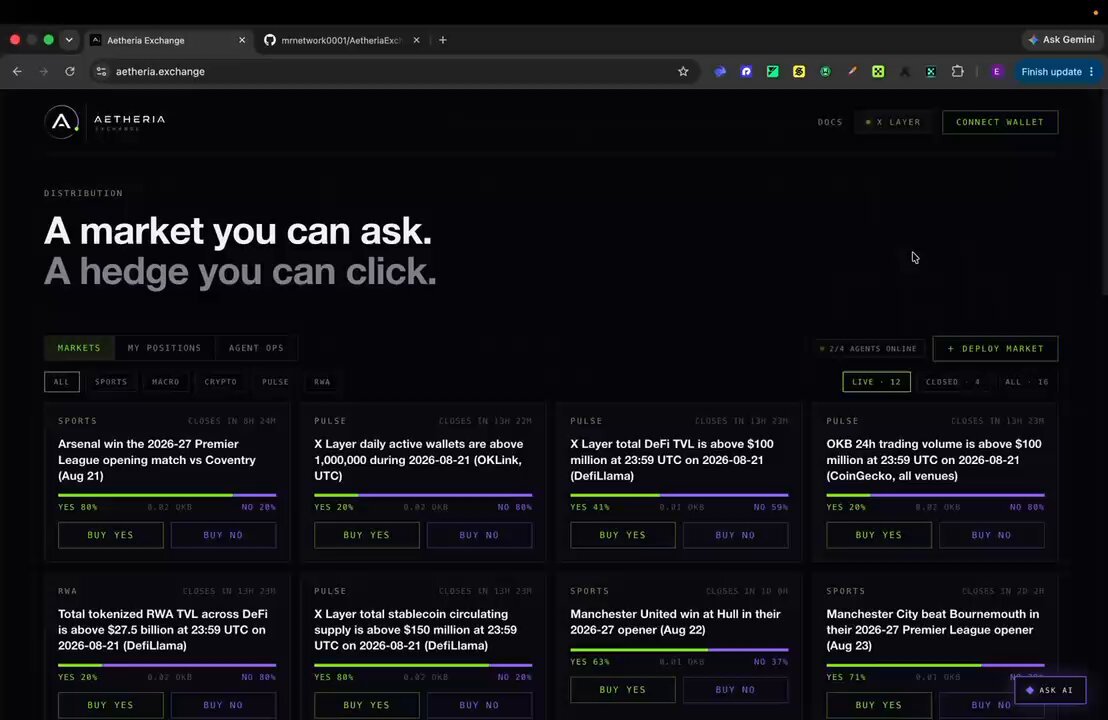The image size is (1108, 720).
Task: Open the Extensions puzzle icon
Action: point(957,71)
